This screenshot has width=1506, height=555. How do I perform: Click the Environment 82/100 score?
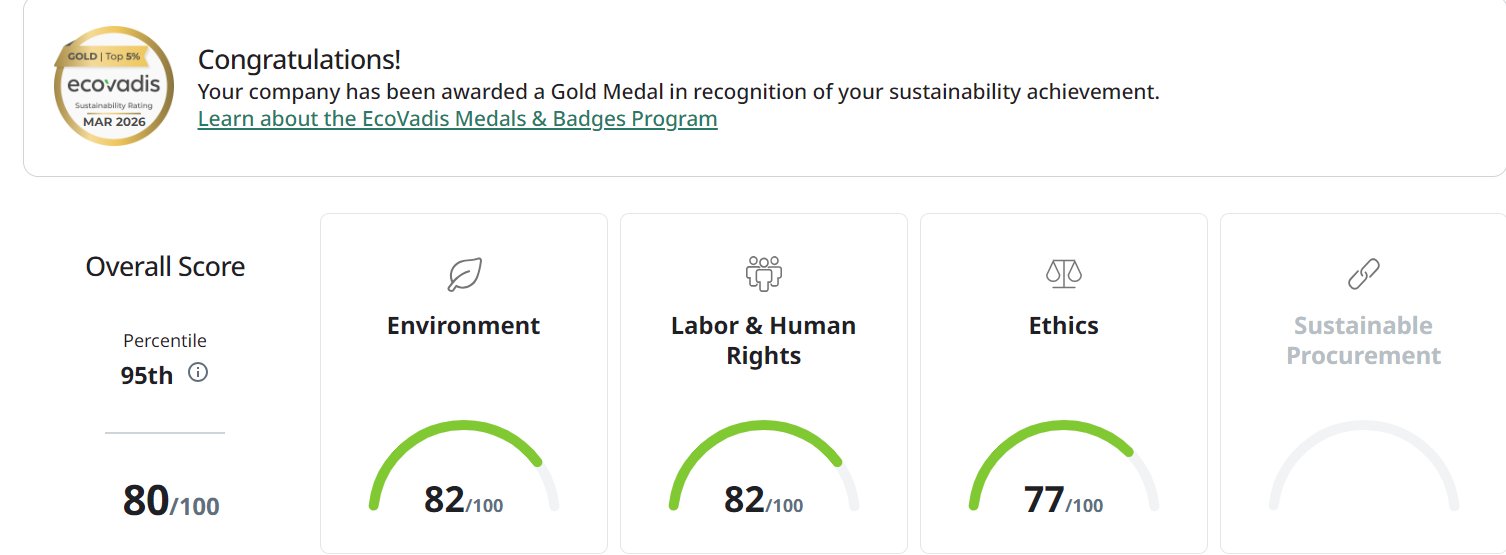(x=463, y=499)
